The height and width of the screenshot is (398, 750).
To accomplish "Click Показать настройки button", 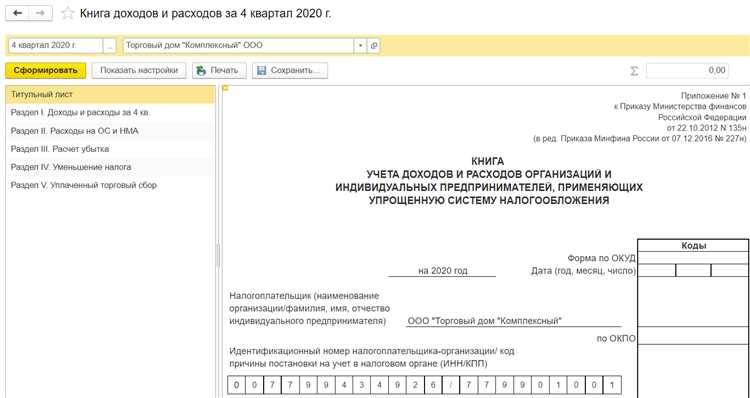I will [139, 71].
